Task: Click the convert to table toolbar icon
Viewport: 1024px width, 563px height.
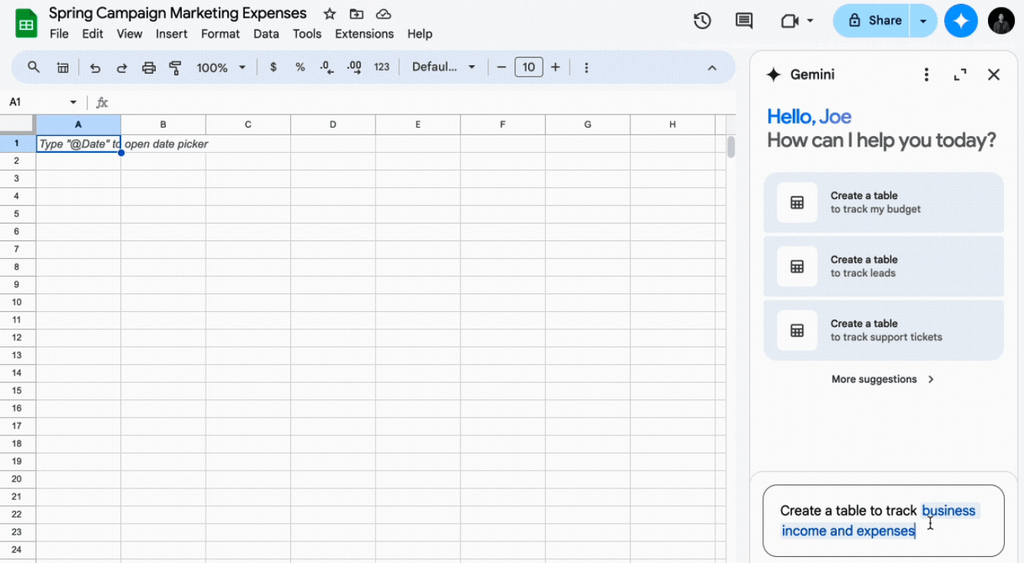Action: pos(63,67)
